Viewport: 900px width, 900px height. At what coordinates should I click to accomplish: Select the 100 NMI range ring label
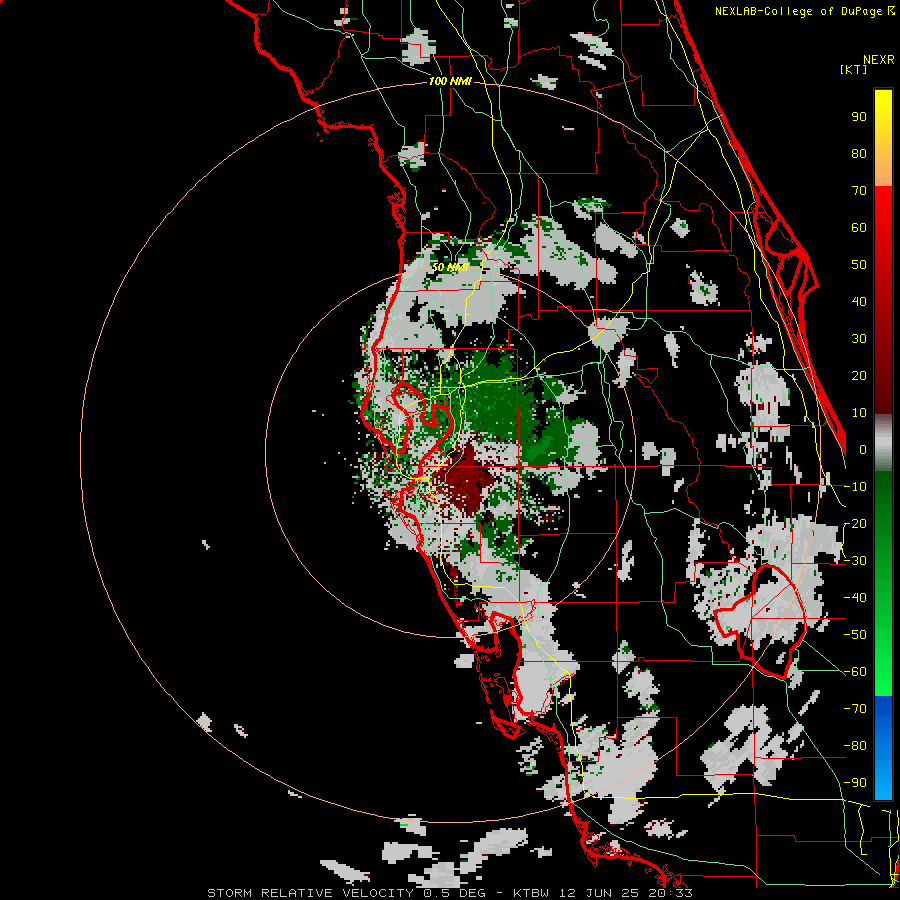[x=450, y=82]
